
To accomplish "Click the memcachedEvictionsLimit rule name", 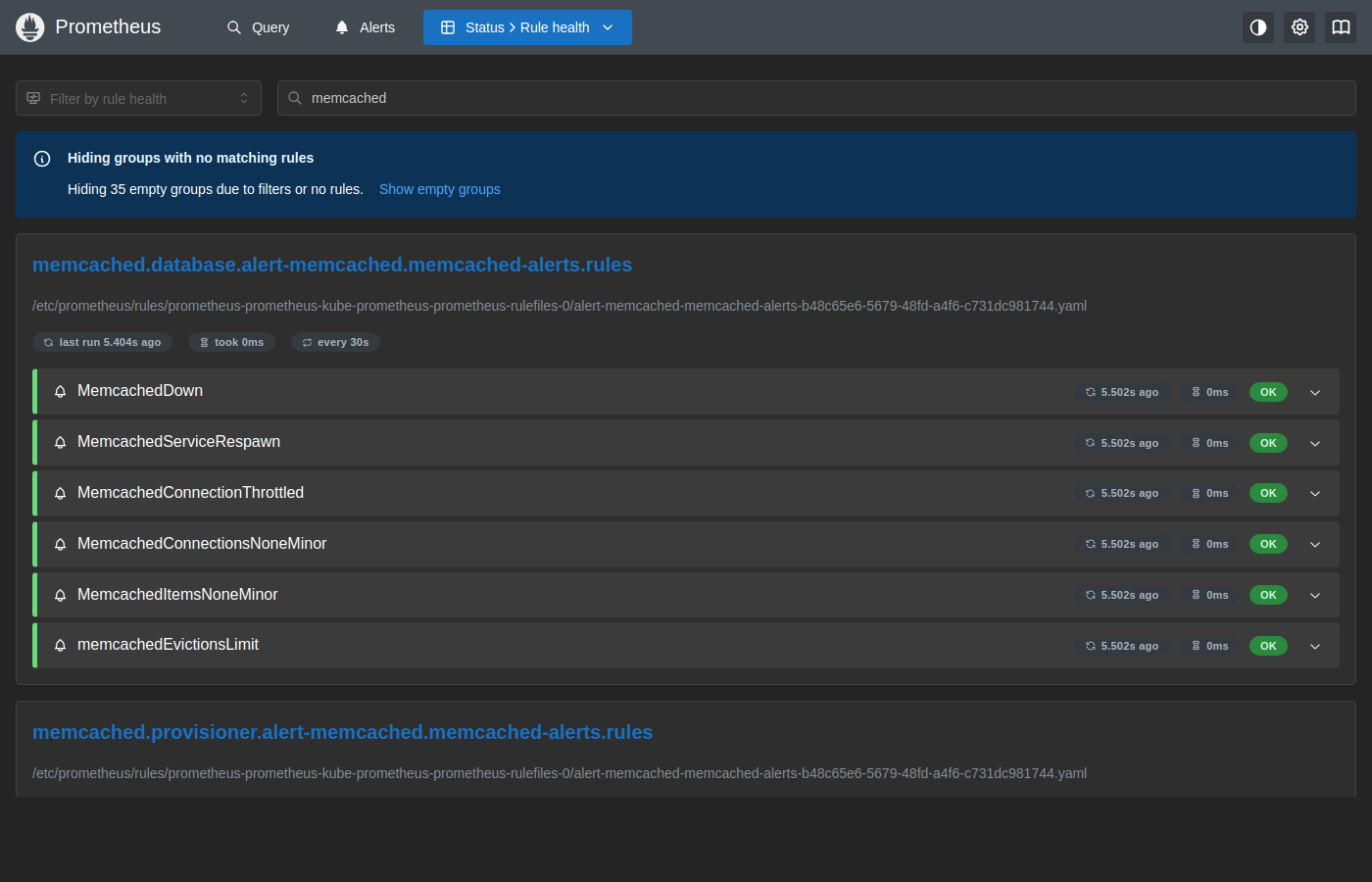I will tap(168, 645).
